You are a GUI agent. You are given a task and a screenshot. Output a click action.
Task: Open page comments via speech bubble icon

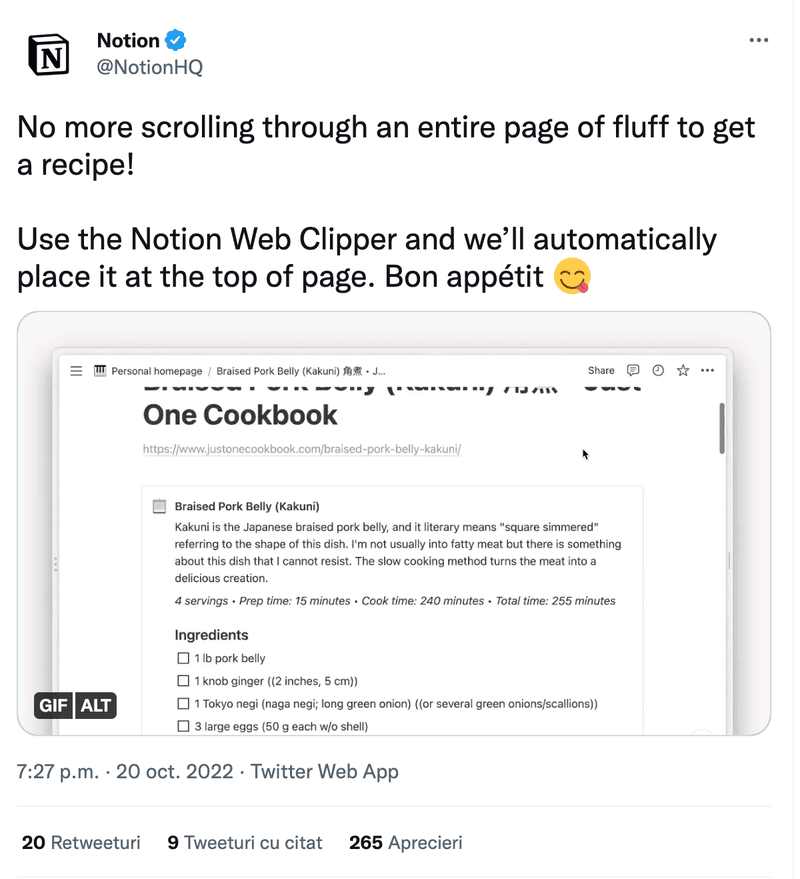(633, 370)
